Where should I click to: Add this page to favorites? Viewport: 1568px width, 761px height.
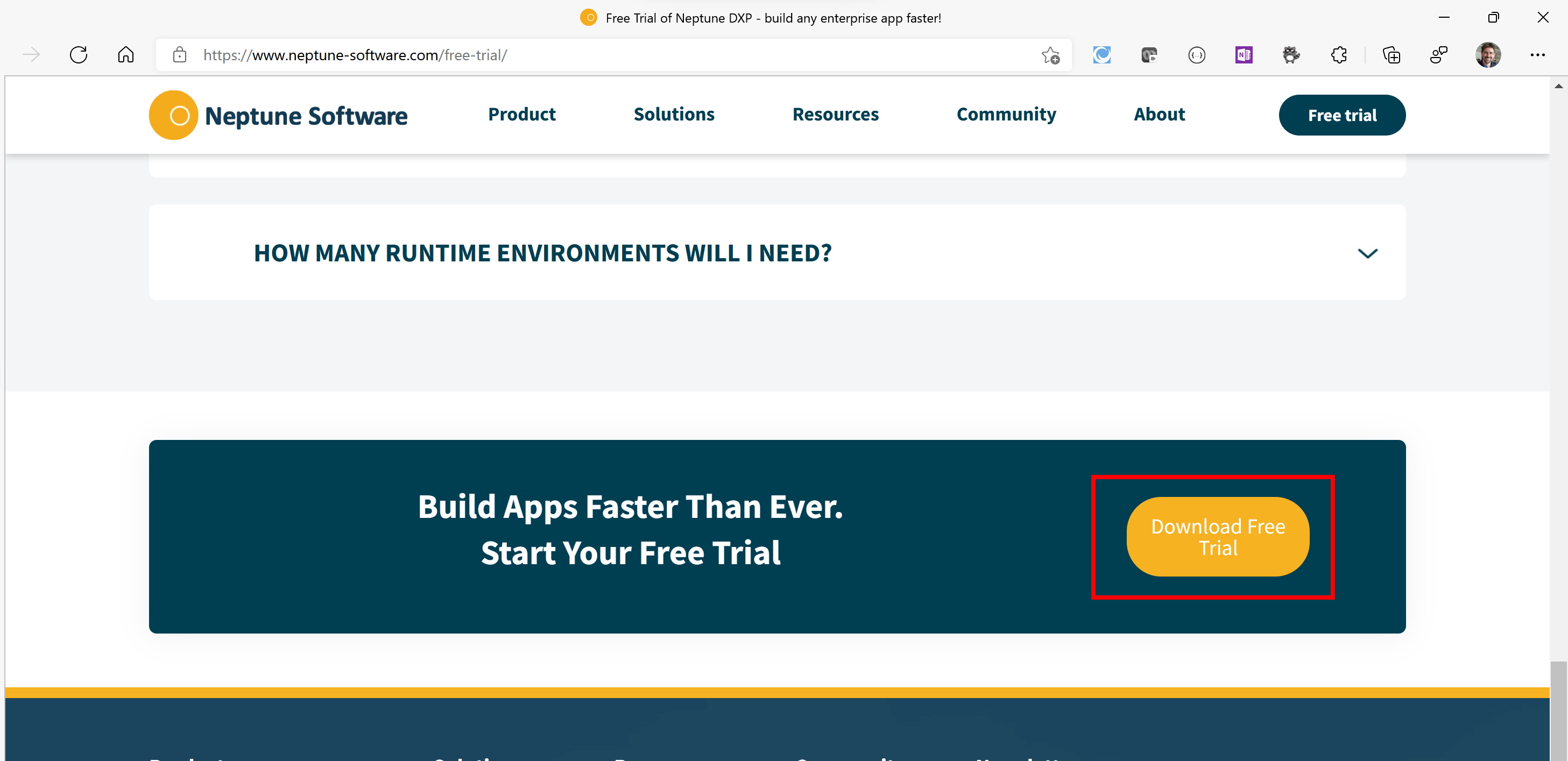(x=1050, y=55)
